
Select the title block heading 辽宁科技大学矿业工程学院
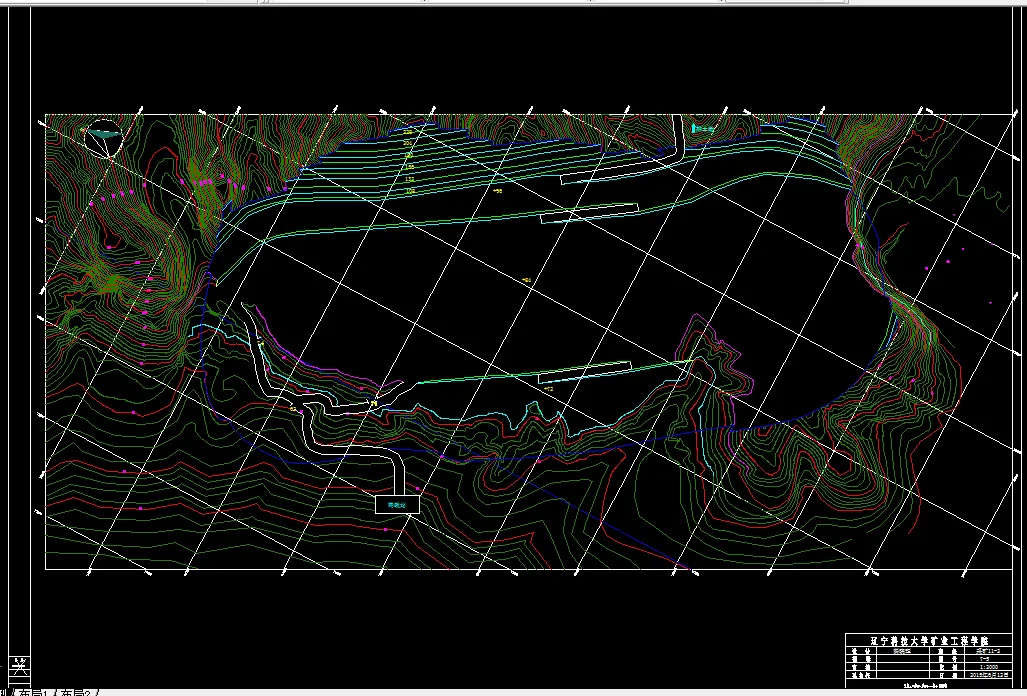tap(929, 640)
